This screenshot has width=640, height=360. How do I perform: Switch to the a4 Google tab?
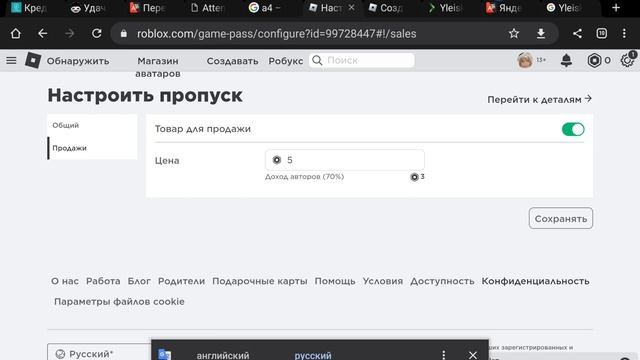pos(265,8)
